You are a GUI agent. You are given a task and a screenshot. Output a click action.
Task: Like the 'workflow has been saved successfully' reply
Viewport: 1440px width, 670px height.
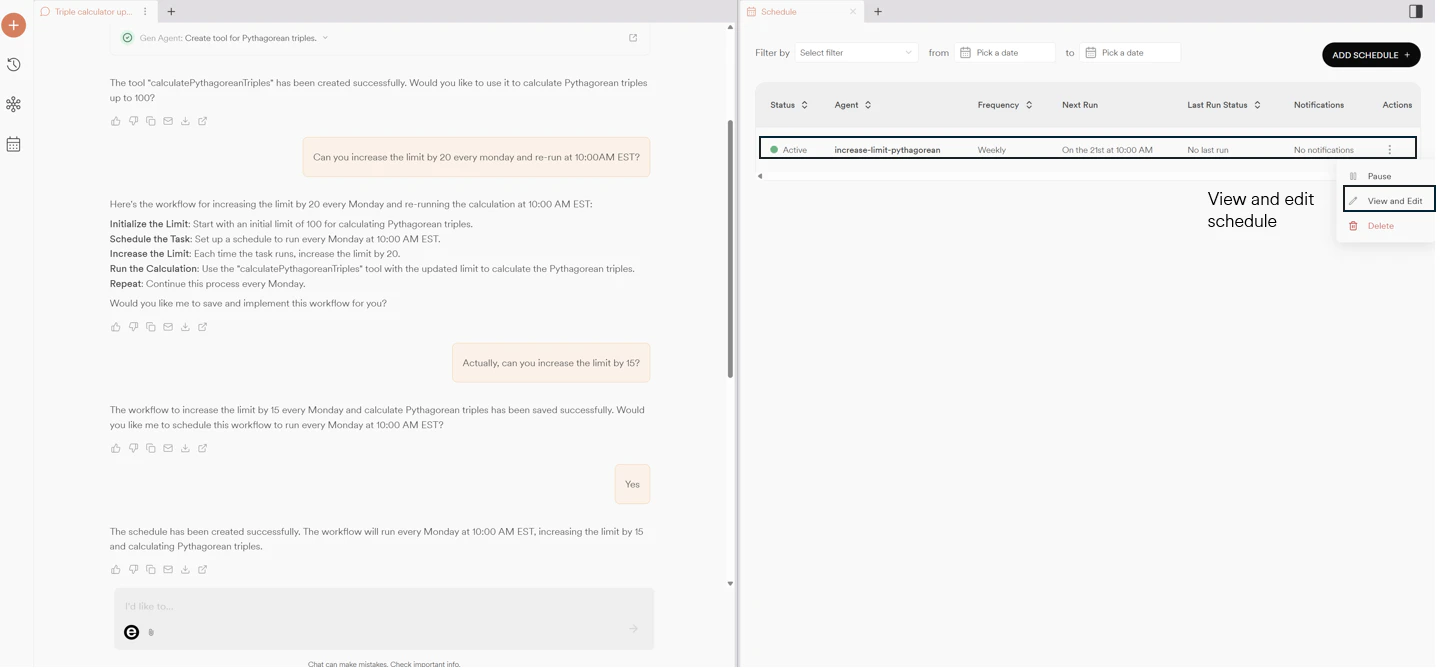coord(116,448)
